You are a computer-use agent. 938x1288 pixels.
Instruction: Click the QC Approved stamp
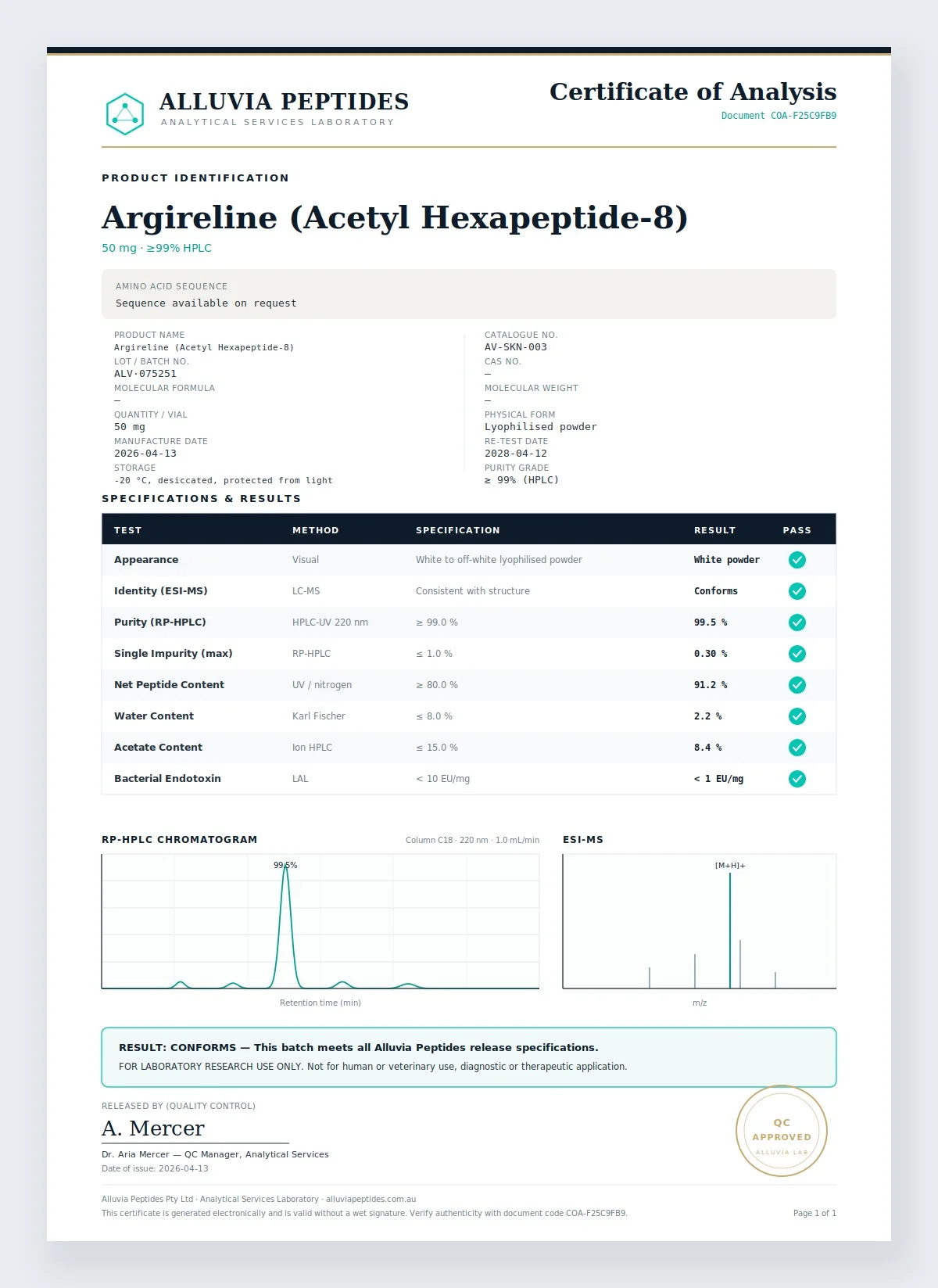(782, 1131)
